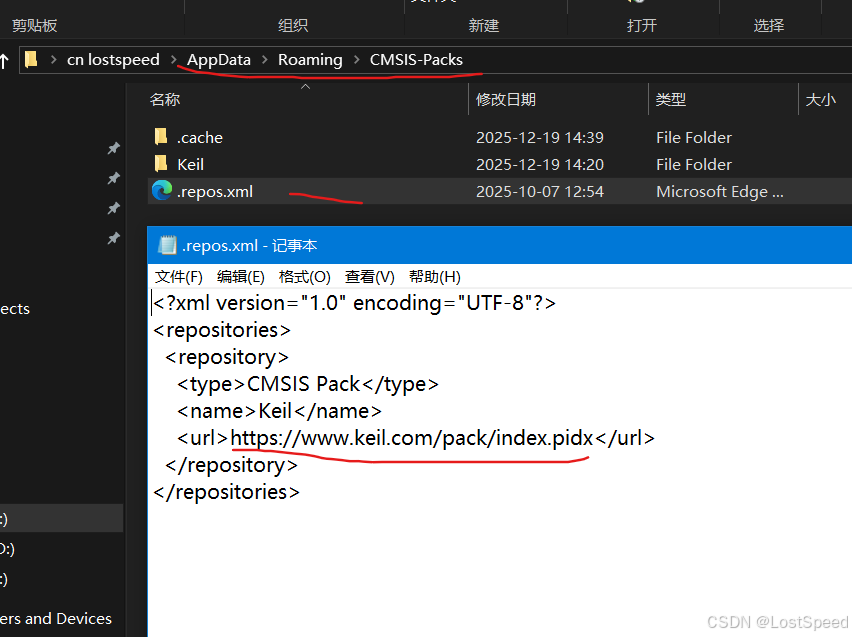The image size is (852, 637).
Task: Click 剪贴板 ribbon group label
Action: coord(34,26)
